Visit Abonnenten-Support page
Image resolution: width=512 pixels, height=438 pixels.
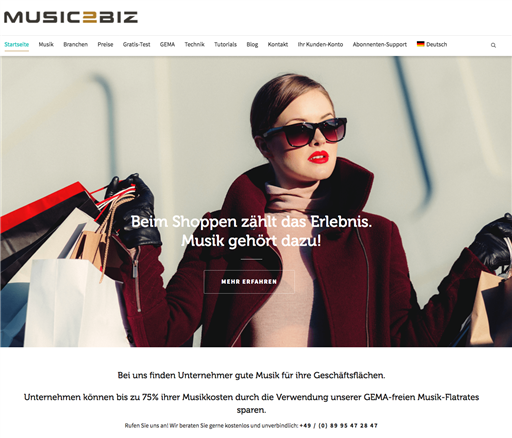(380, 44)
